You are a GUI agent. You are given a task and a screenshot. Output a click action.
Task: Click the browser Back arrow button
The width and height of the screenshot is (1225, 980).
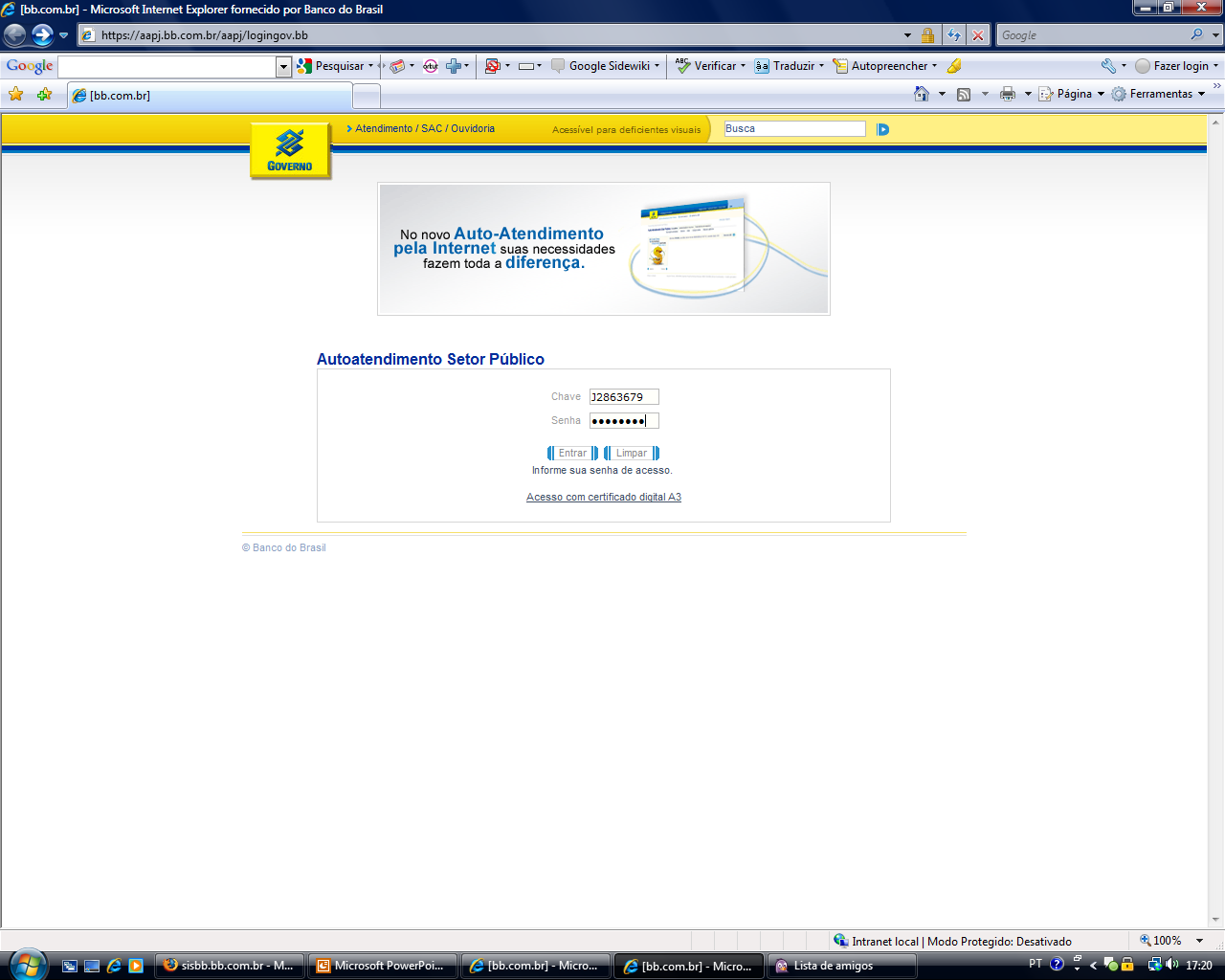(14, 35)
